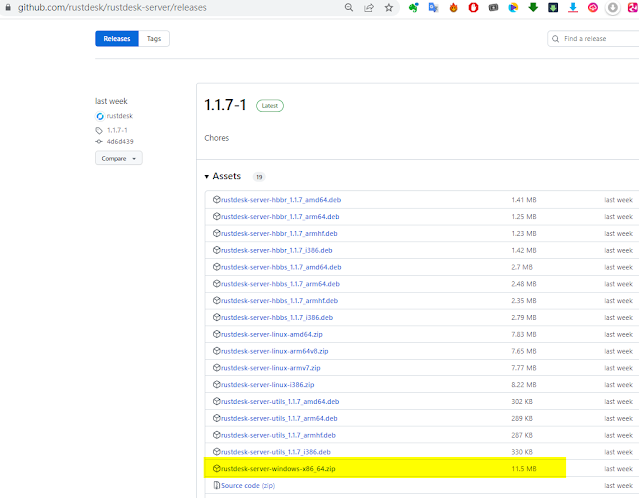Download rustdesk-server-linux-amd64.zip

click(x=272, y=334)
